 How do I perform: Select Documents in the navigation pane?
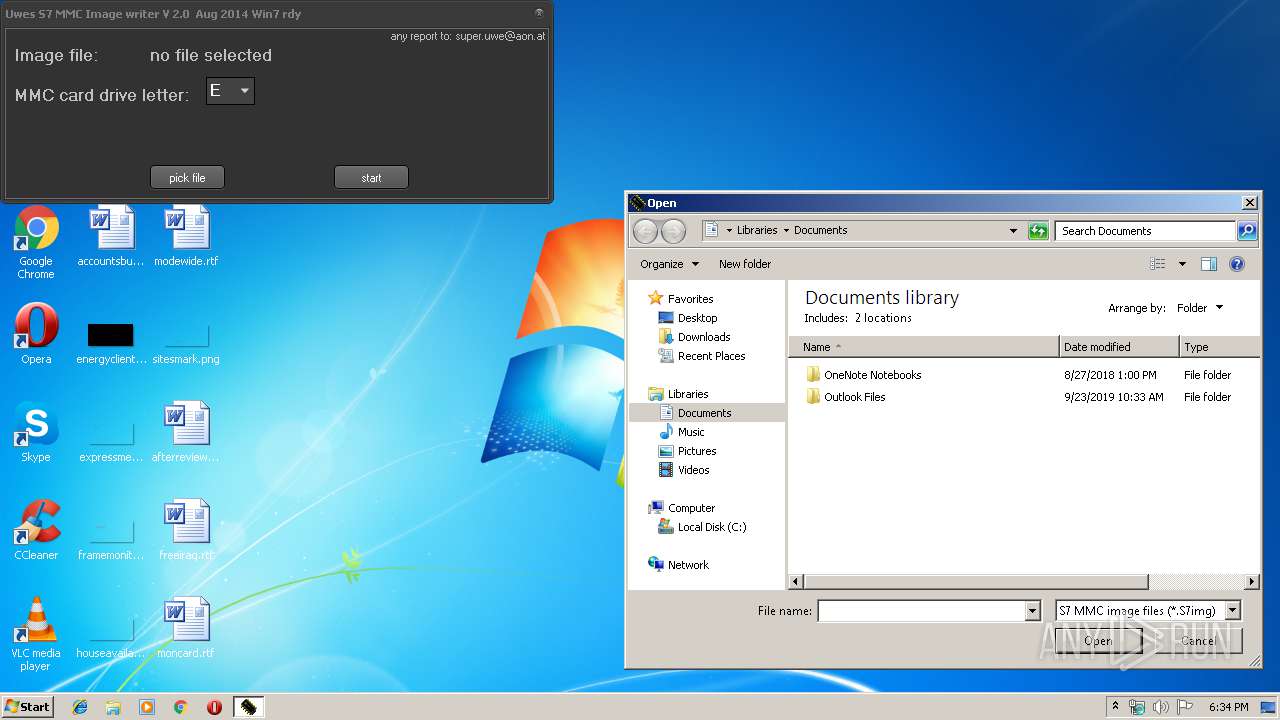[704, 413]
